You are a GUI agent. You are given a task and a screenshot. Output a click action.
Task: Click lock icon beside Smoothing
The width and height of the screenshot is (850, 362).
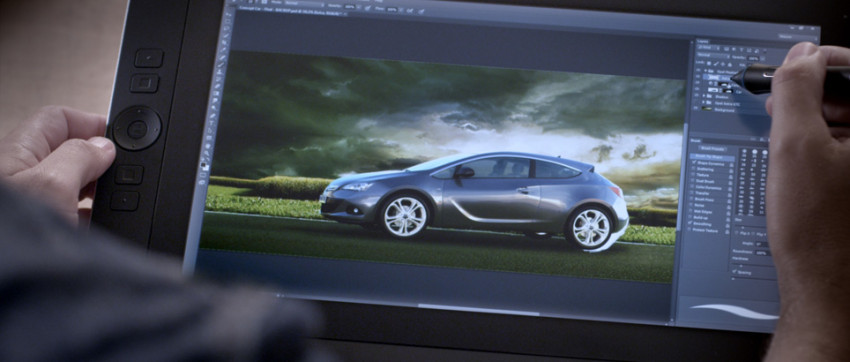point(726,225)
